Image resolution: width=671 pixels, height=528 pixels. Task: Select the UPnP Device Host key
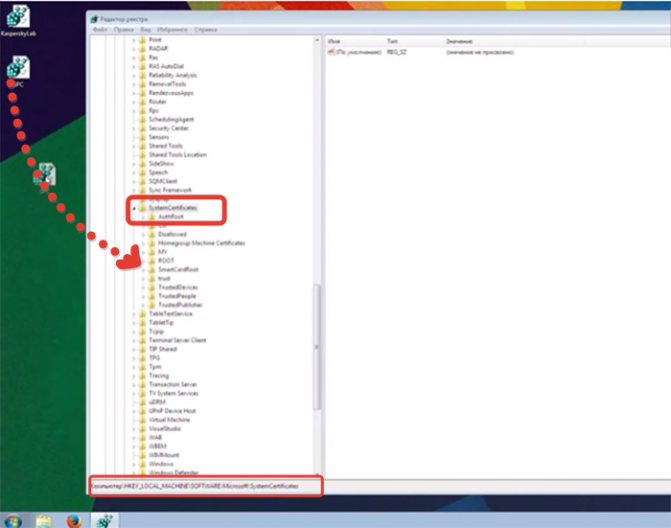click(172, 411)
